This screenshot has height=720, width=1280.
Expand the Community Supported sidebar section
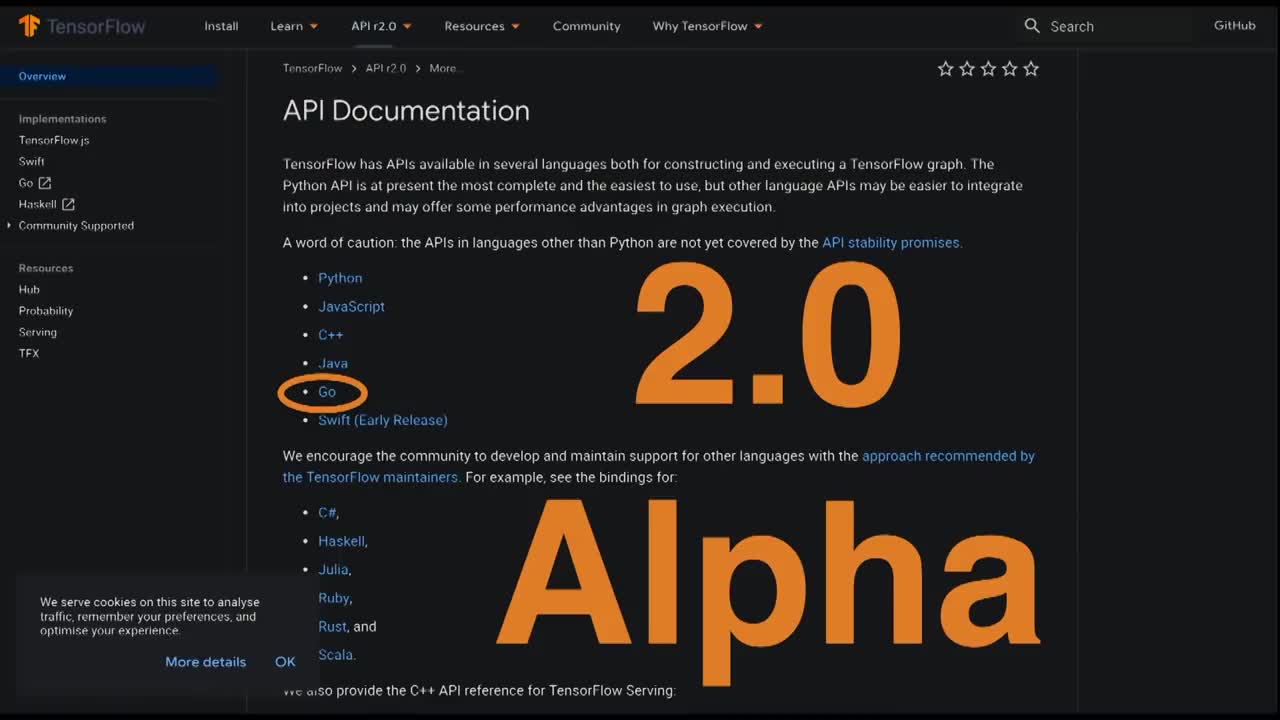point(76,226)
